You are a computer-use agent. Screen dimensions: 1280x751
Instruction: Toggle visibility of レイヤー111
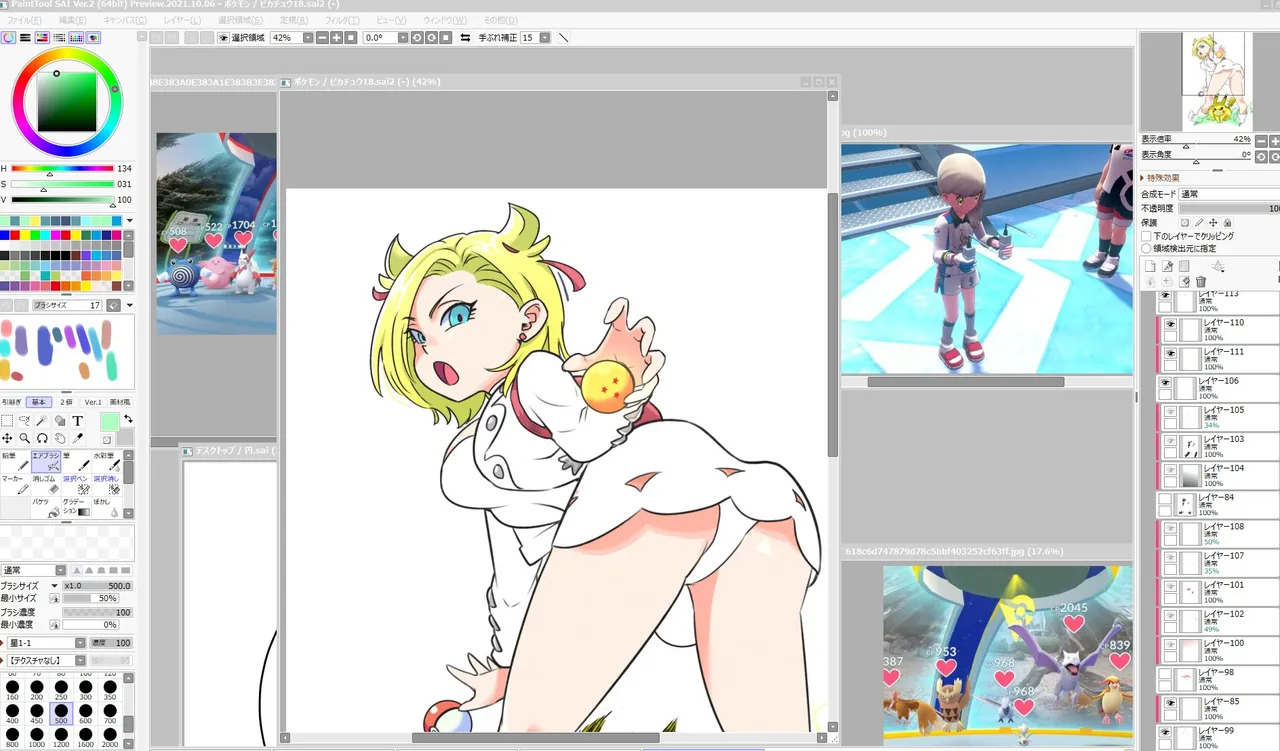[1168, 353]
